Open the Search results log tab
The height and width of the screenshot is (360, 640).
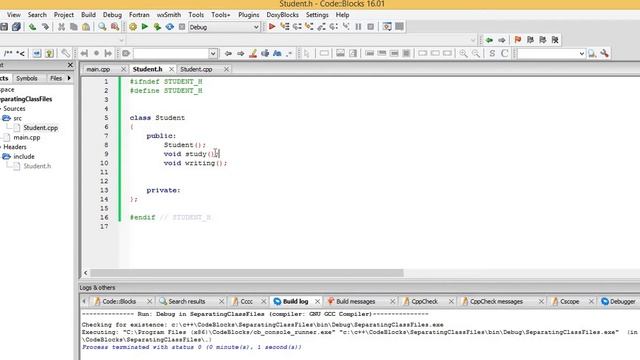point(187,301)
